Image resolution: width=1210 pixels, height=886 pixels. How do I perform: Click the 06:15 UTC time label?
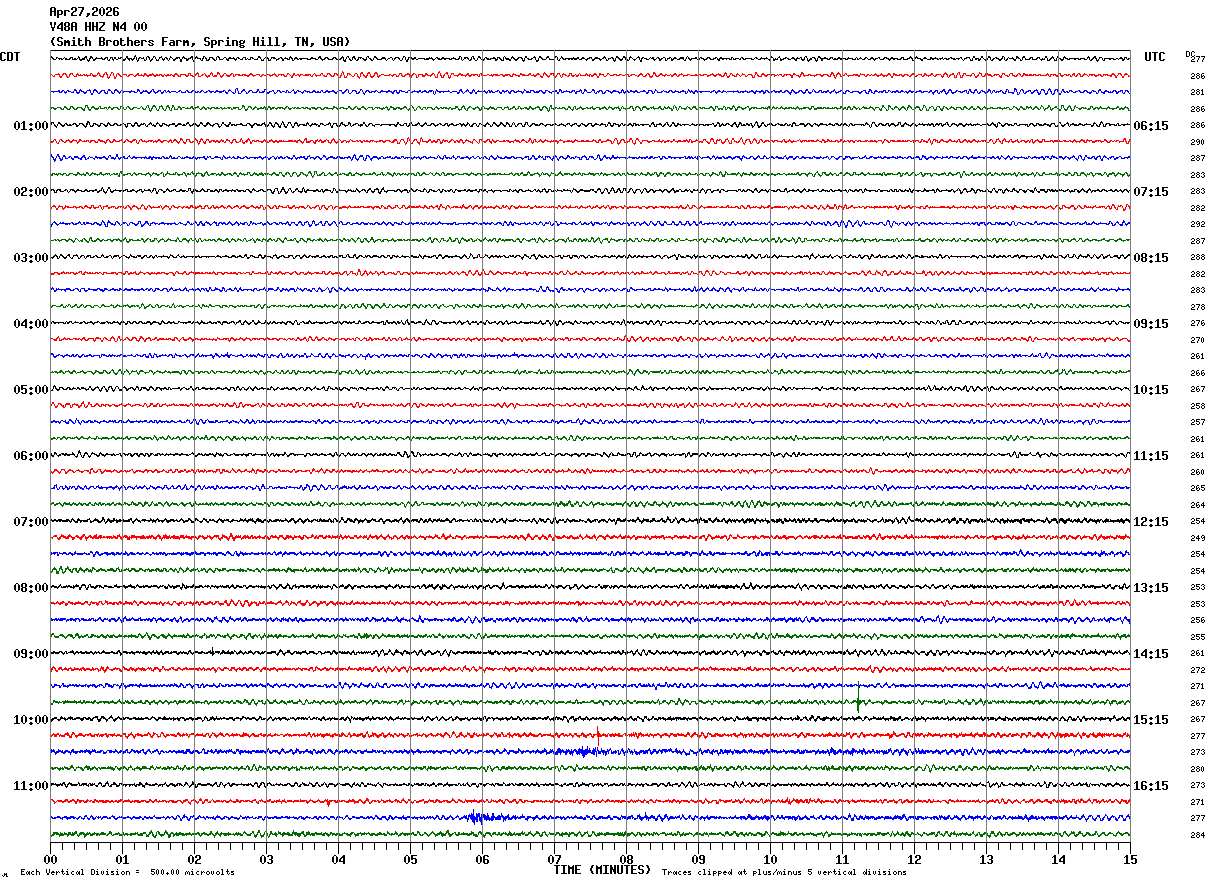tap(1151, 126)
